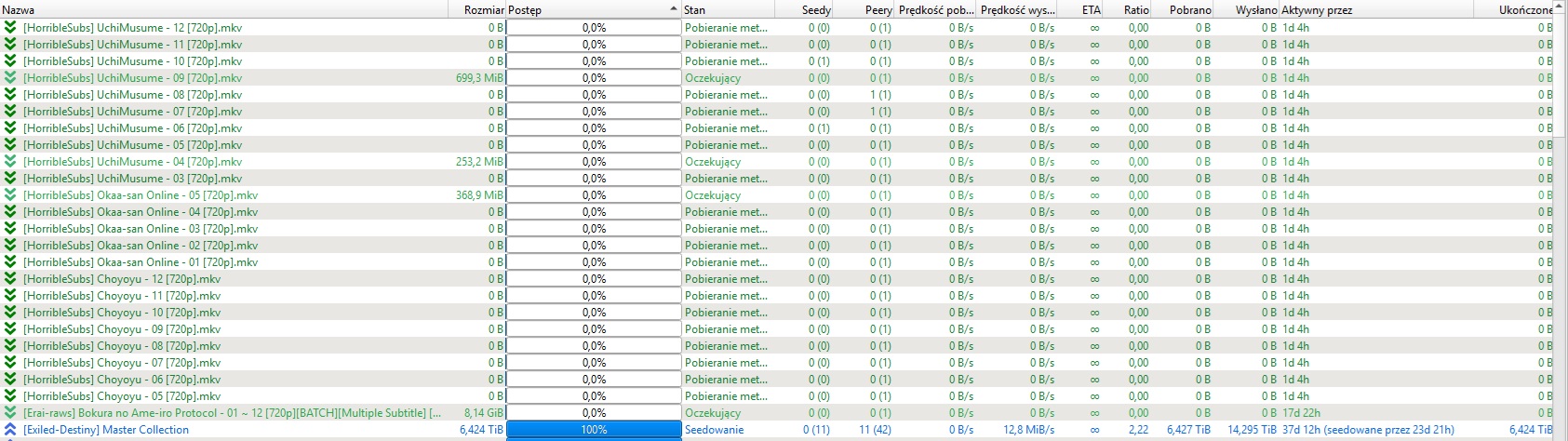Sort torrents by the Rozmiar column header
This screenshot has height=441, width=1568.
coord(476,9)
